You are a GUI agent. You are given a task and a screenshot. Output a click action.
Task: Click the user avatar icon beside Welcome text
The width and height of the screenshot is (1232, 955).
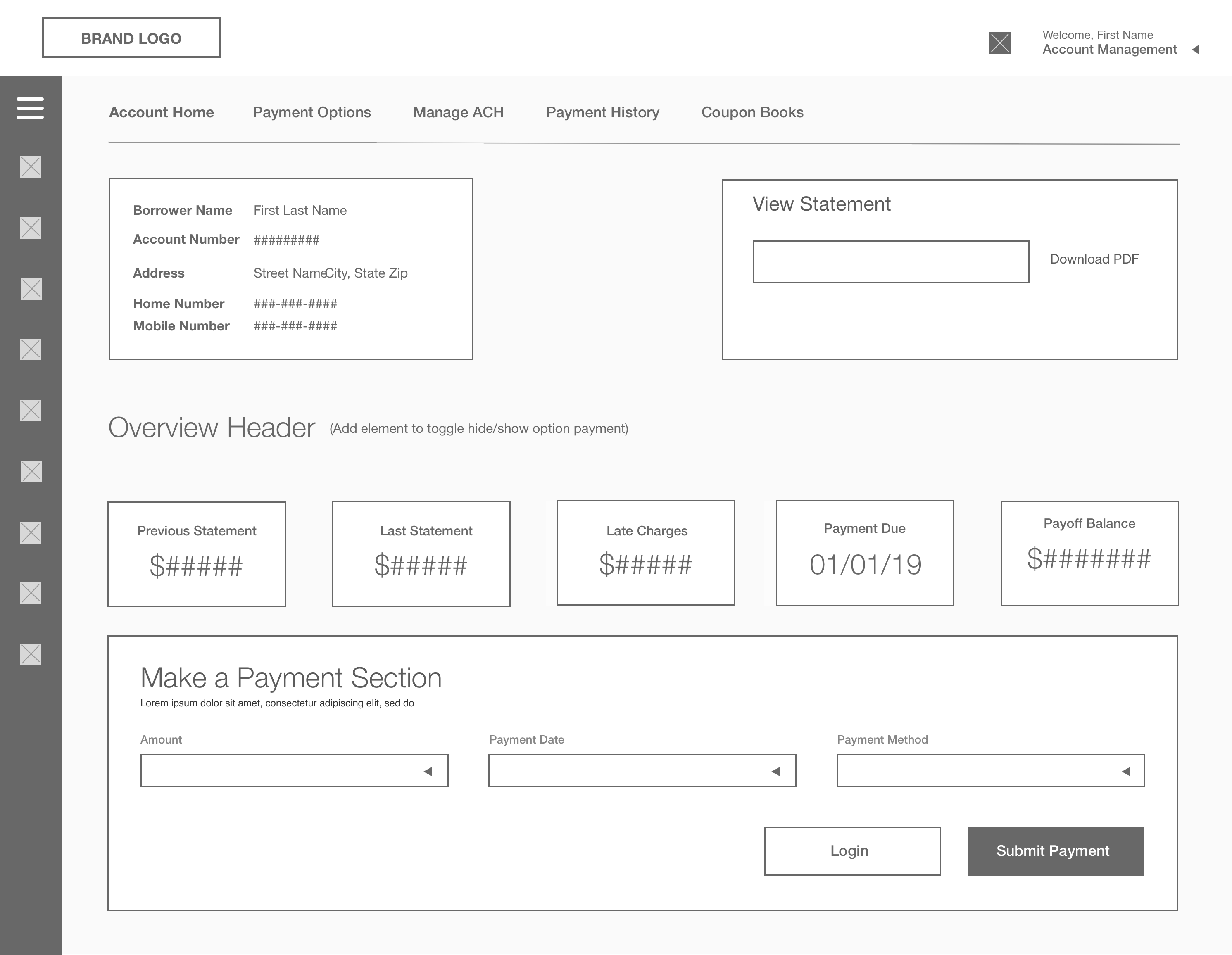point(999,43)
